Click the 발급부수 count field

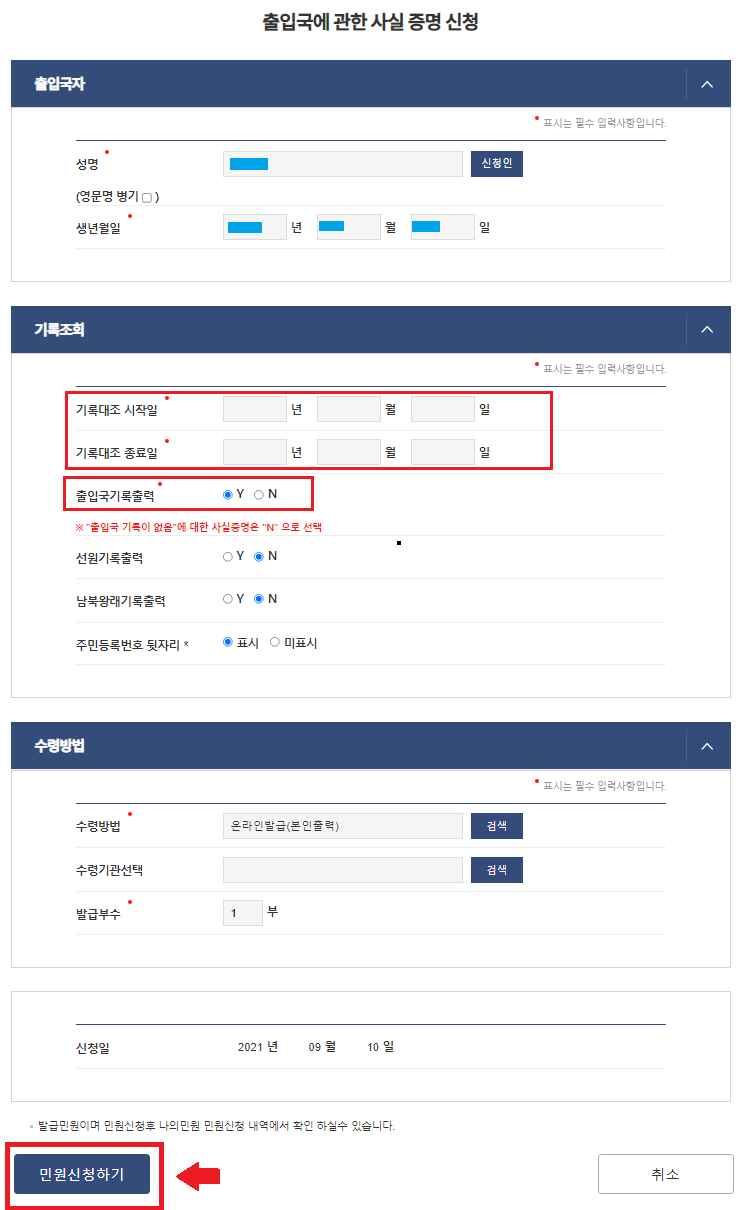pyautogui.click(x=242, y=913)
